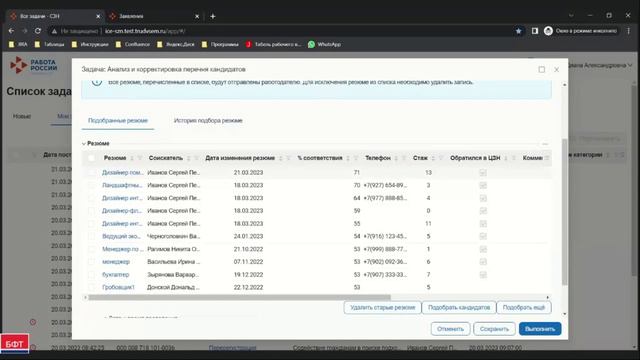640x360 pixels.
Task: Check the row of бухгалтер resume
Action: (x=91, y=275)
